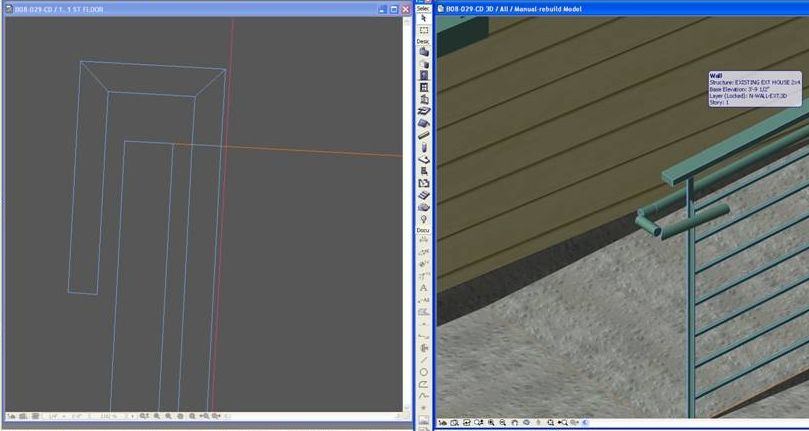This screenshot has height=431, width=809.
Task: Collapse the Desic toolbox section header
Action: (x=423, y=41)
